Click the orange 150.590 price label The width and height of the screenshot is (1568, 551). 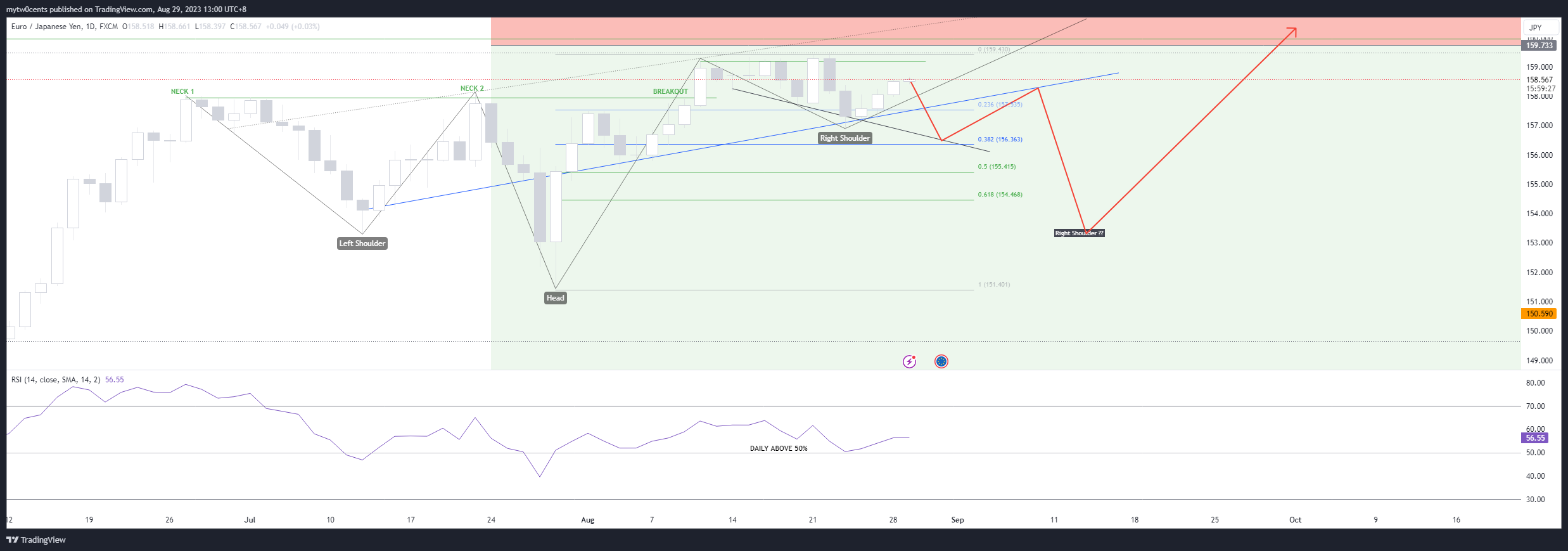click(x=1539, y=314)
